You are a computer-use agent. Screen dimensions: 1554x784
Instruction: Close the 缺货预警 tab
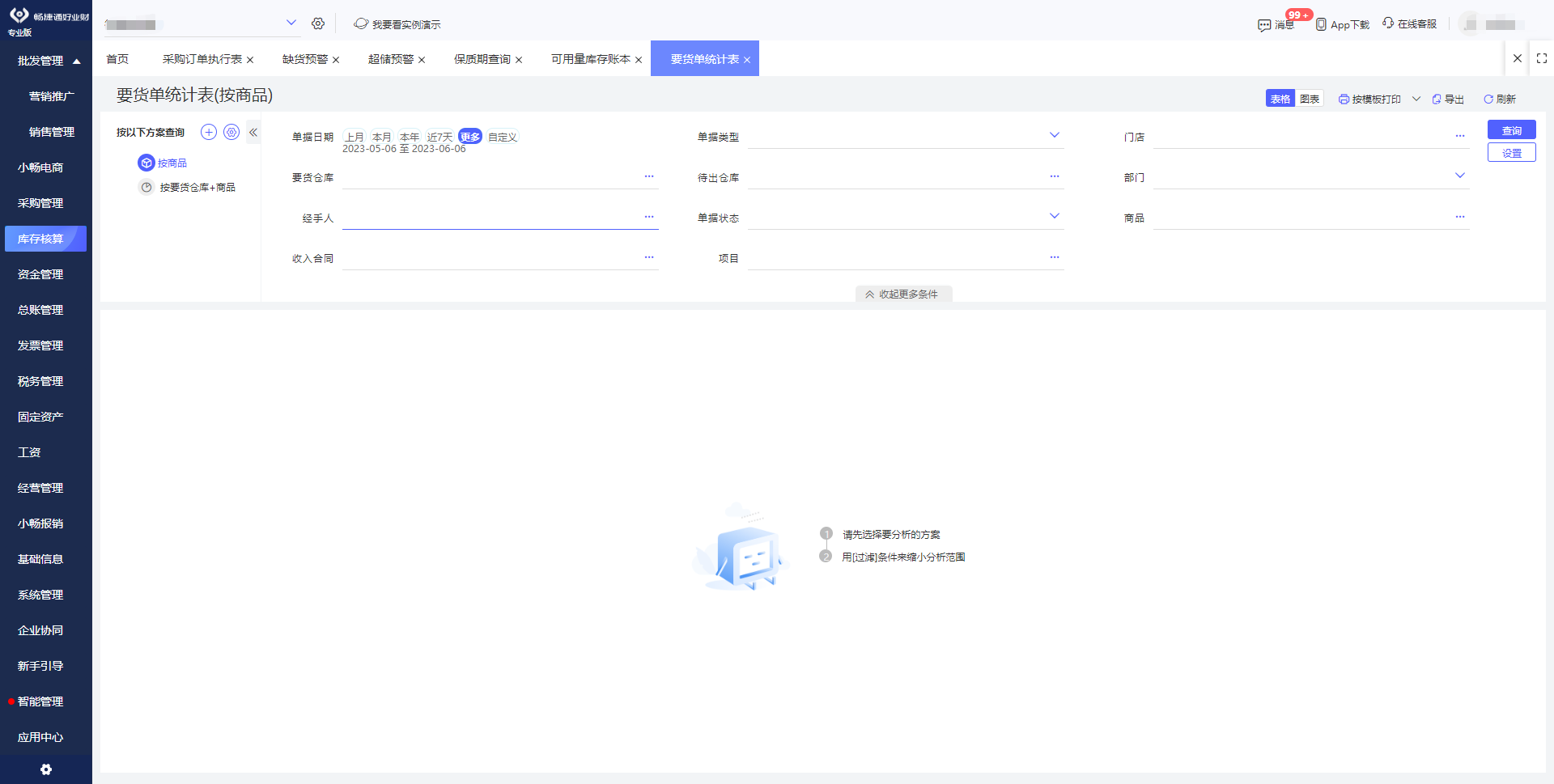point(336,60)
